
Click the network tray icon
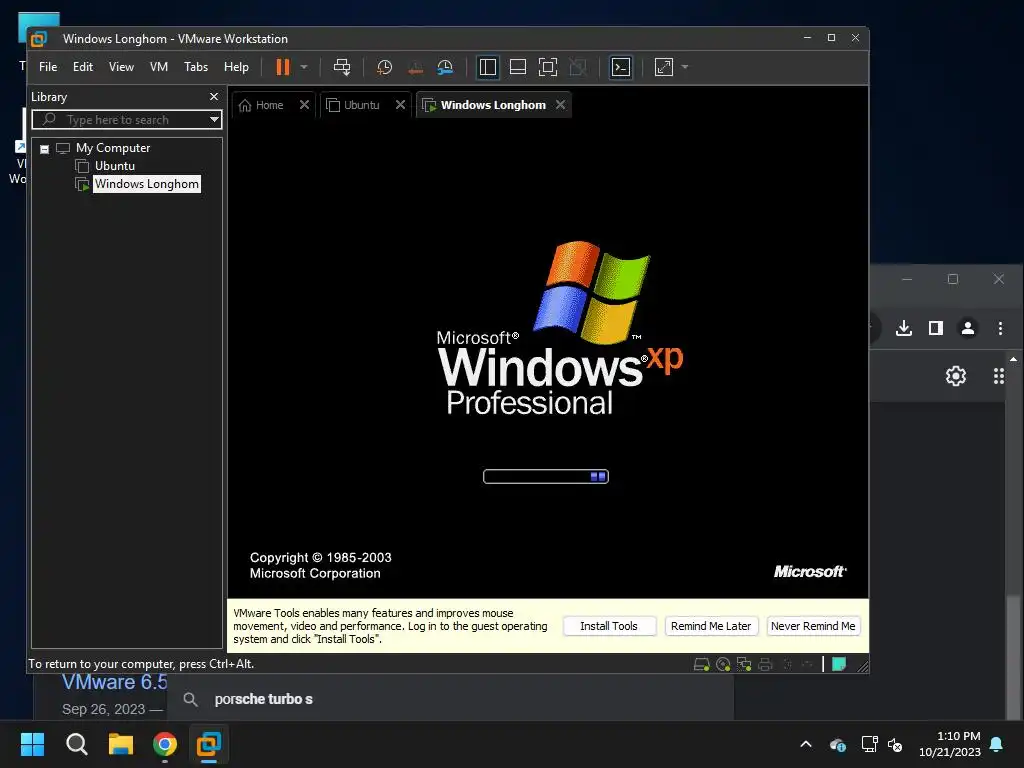[869, 744]
